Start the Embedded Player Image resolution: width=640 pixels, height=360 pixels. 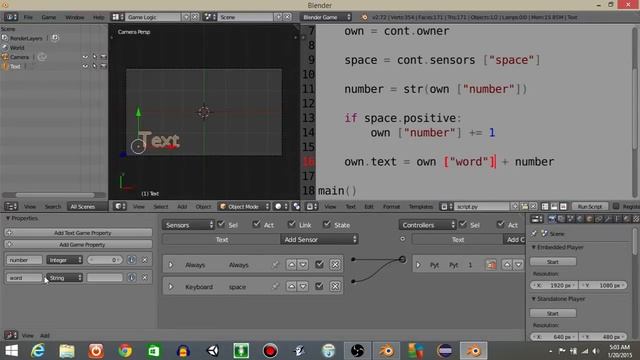tap(553, 262)
